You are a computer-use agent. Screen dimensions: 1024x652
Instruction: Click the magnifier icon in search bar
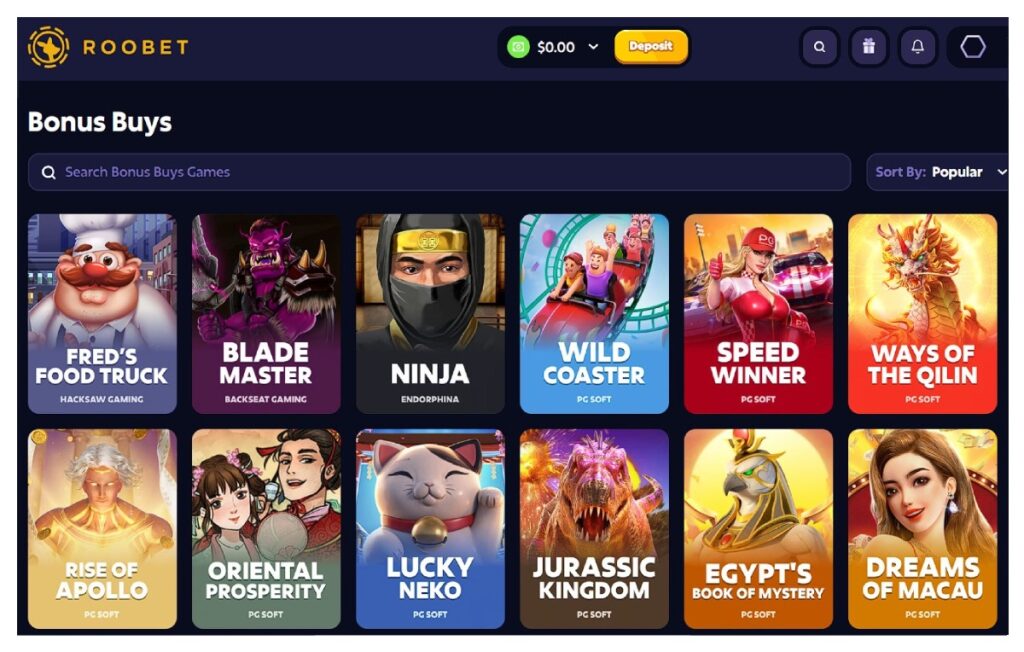pyautogui.click(x=48, y=172)
